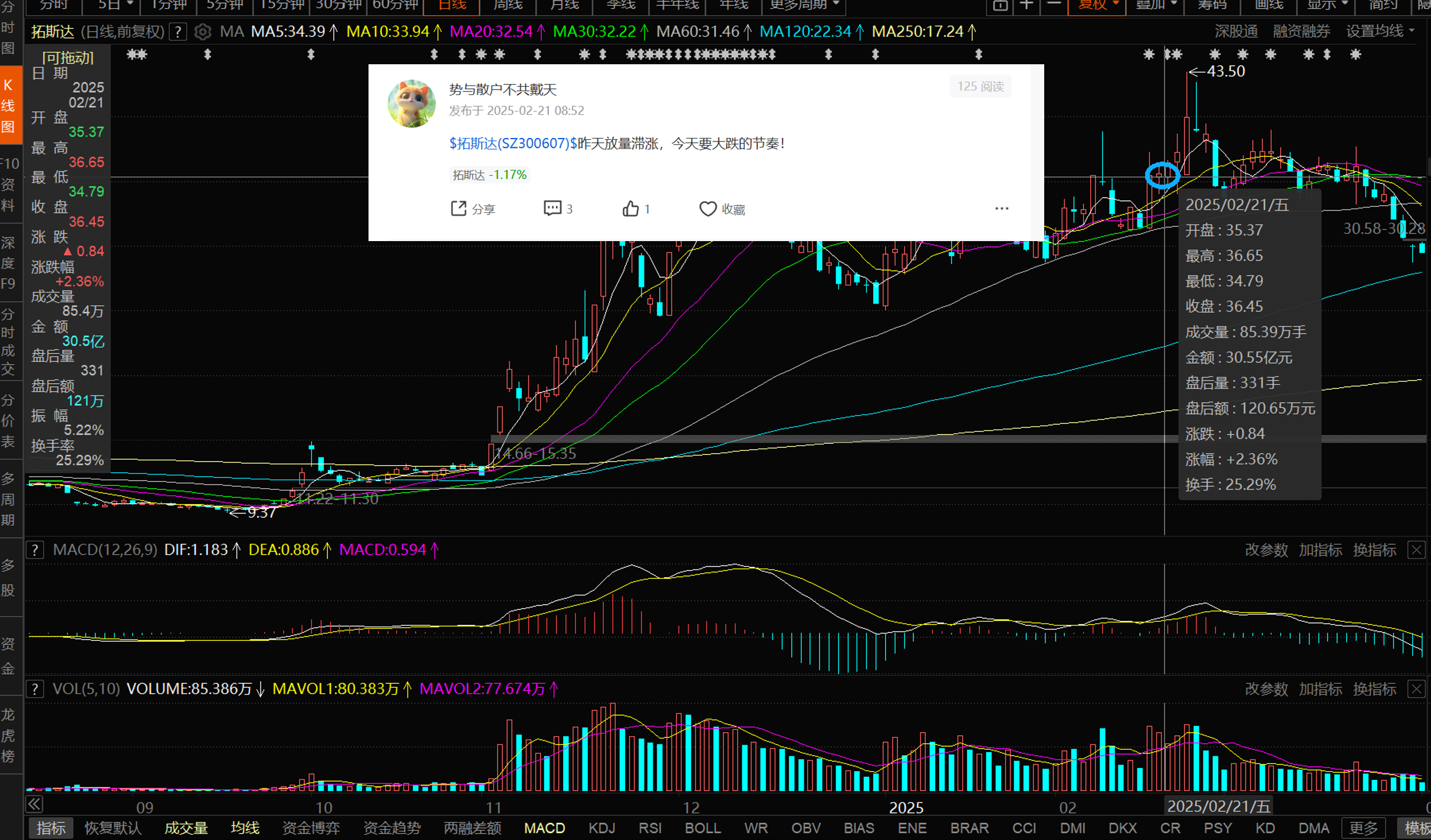Close the MACD indicator panel

(1416, 550)
